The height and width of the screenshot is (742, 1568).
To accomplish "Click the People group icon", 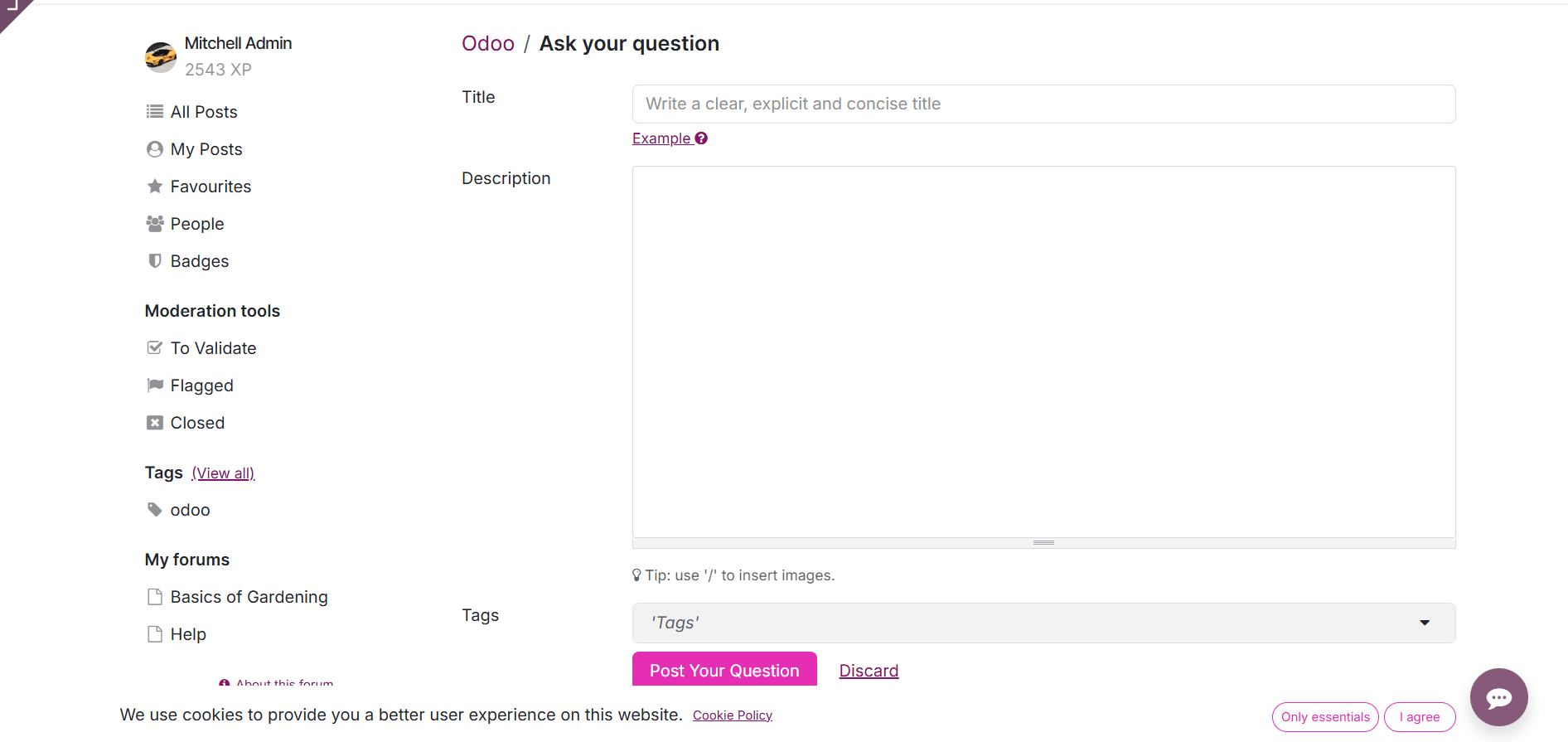I will pyautogui.click(x=154, y=224).
